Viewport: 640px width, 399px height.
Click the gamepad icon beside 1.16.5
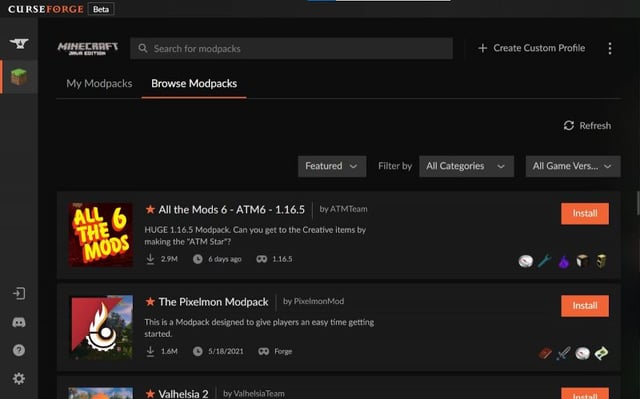[x=262, y=259]
